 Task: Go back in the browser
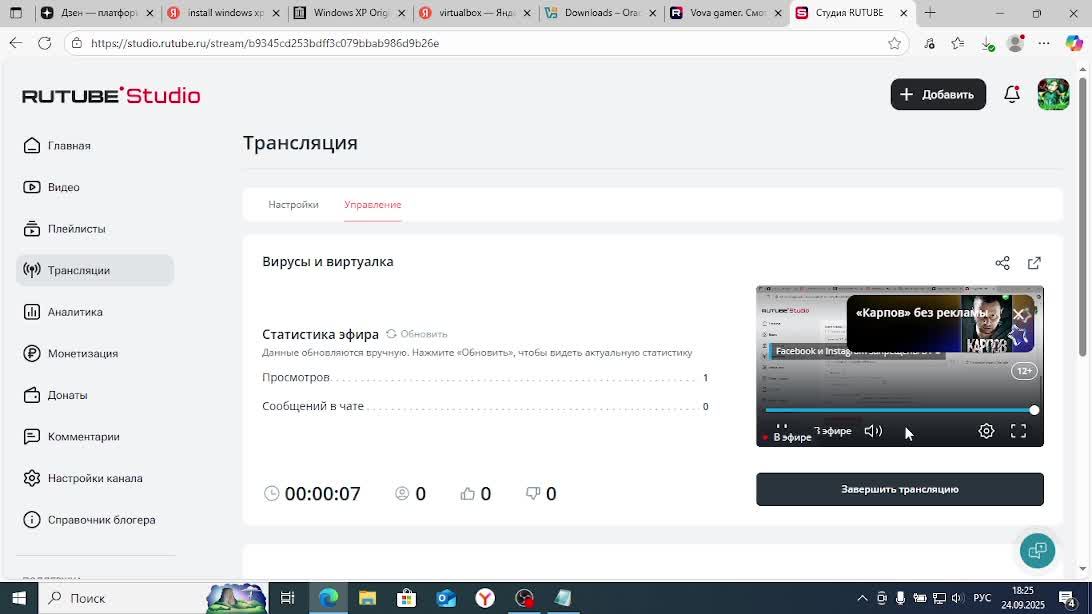[15, 43]
